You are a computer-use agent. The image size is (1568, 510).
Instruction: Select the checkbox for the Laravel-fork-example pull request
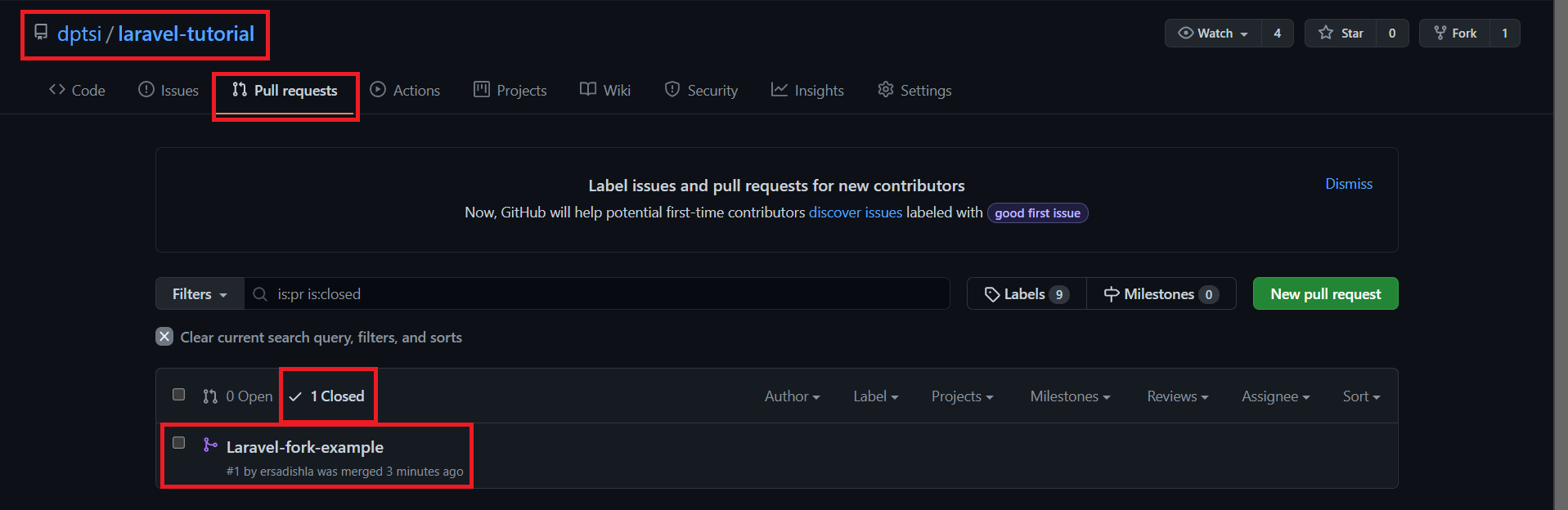point(178,443)
